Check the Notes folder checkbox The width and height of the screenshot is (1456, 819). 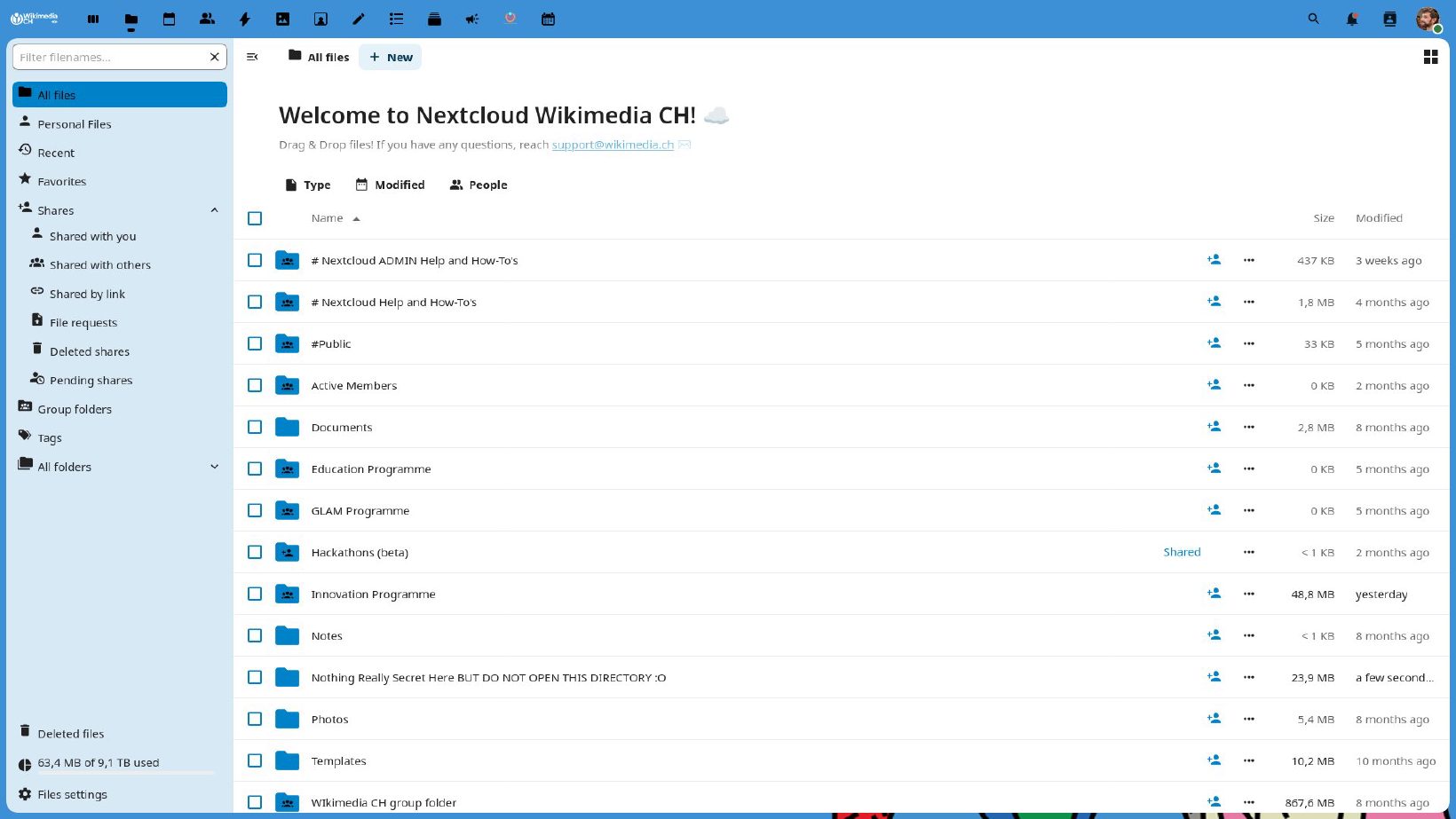tap(255, 635)
